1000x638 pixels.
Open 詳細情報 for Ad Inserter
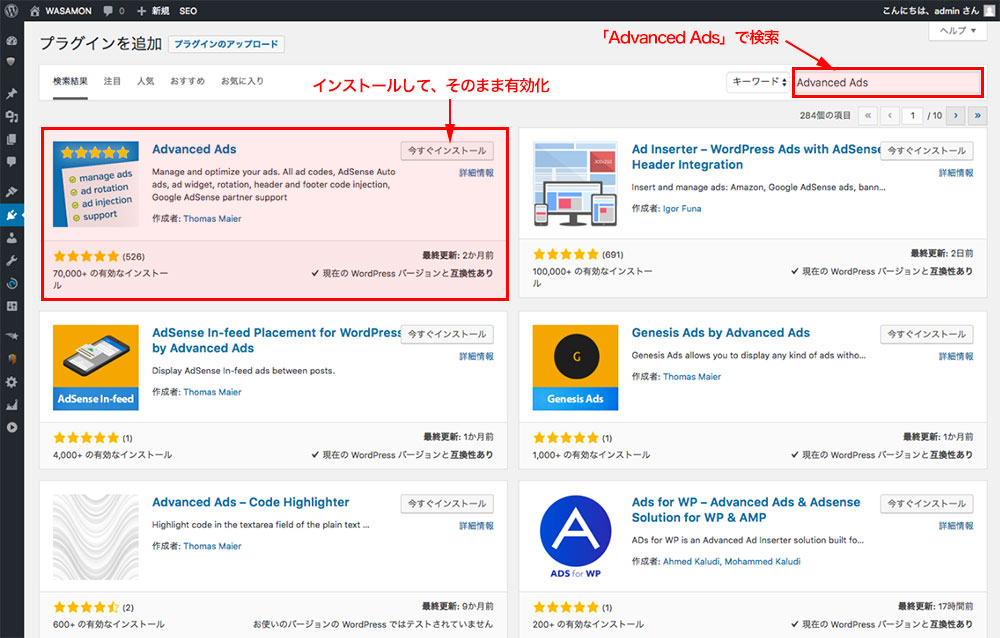tap(956, 173)
